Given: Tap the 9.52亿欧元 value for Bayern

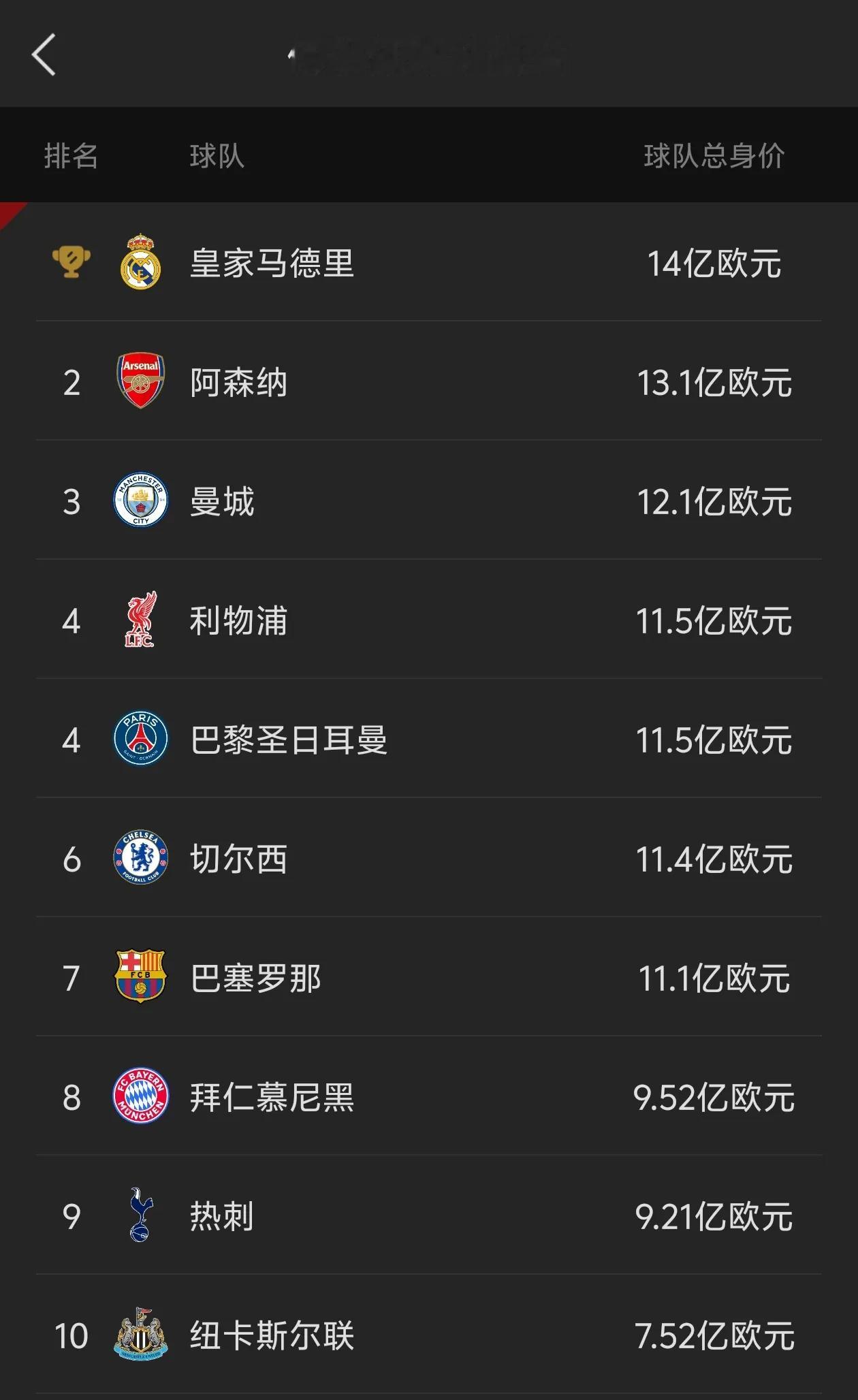Looking at the screenshot, I should (x=714, y=1097).
